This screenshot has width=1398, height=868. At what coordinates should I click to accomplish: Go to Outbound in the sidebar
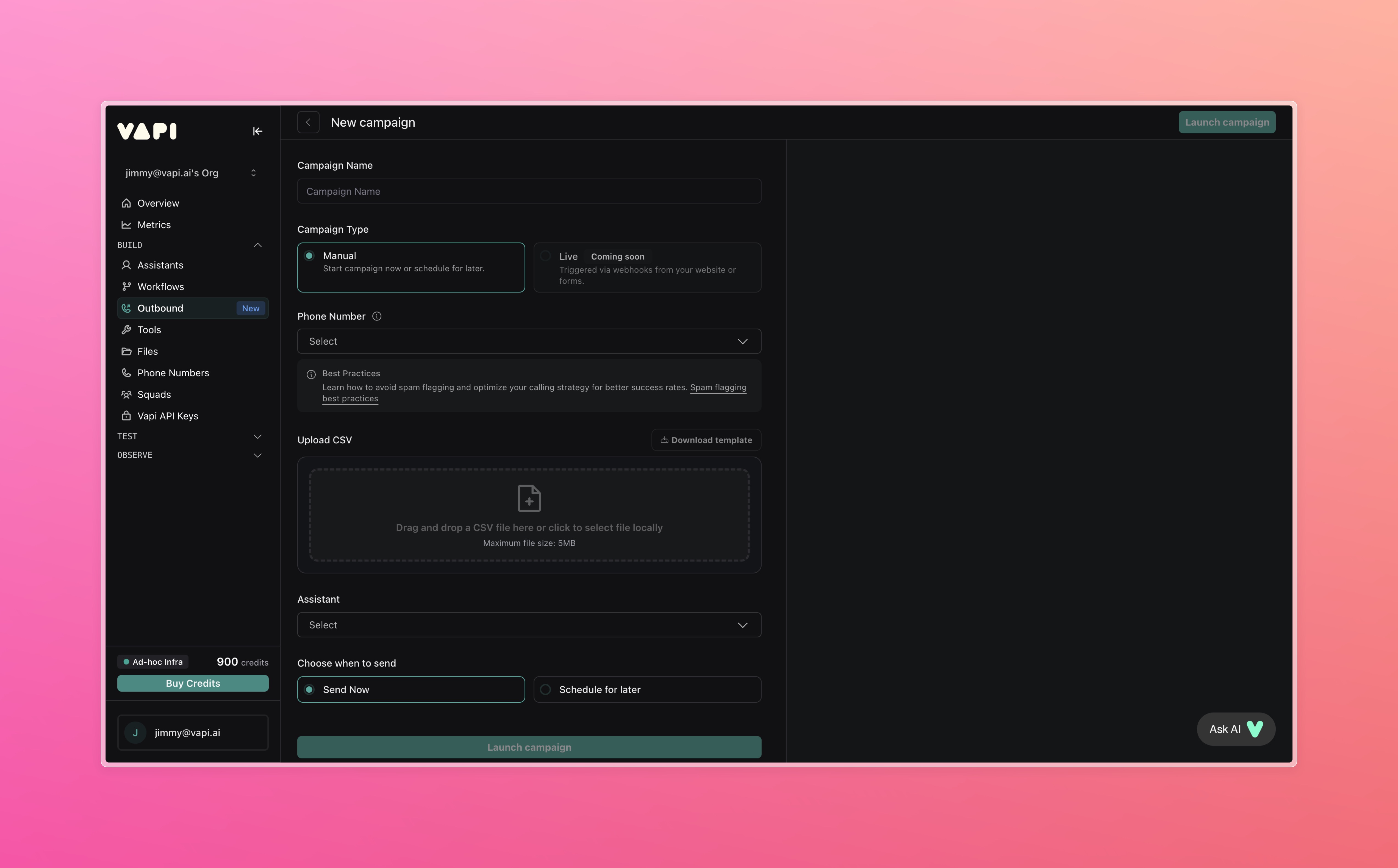160,308
